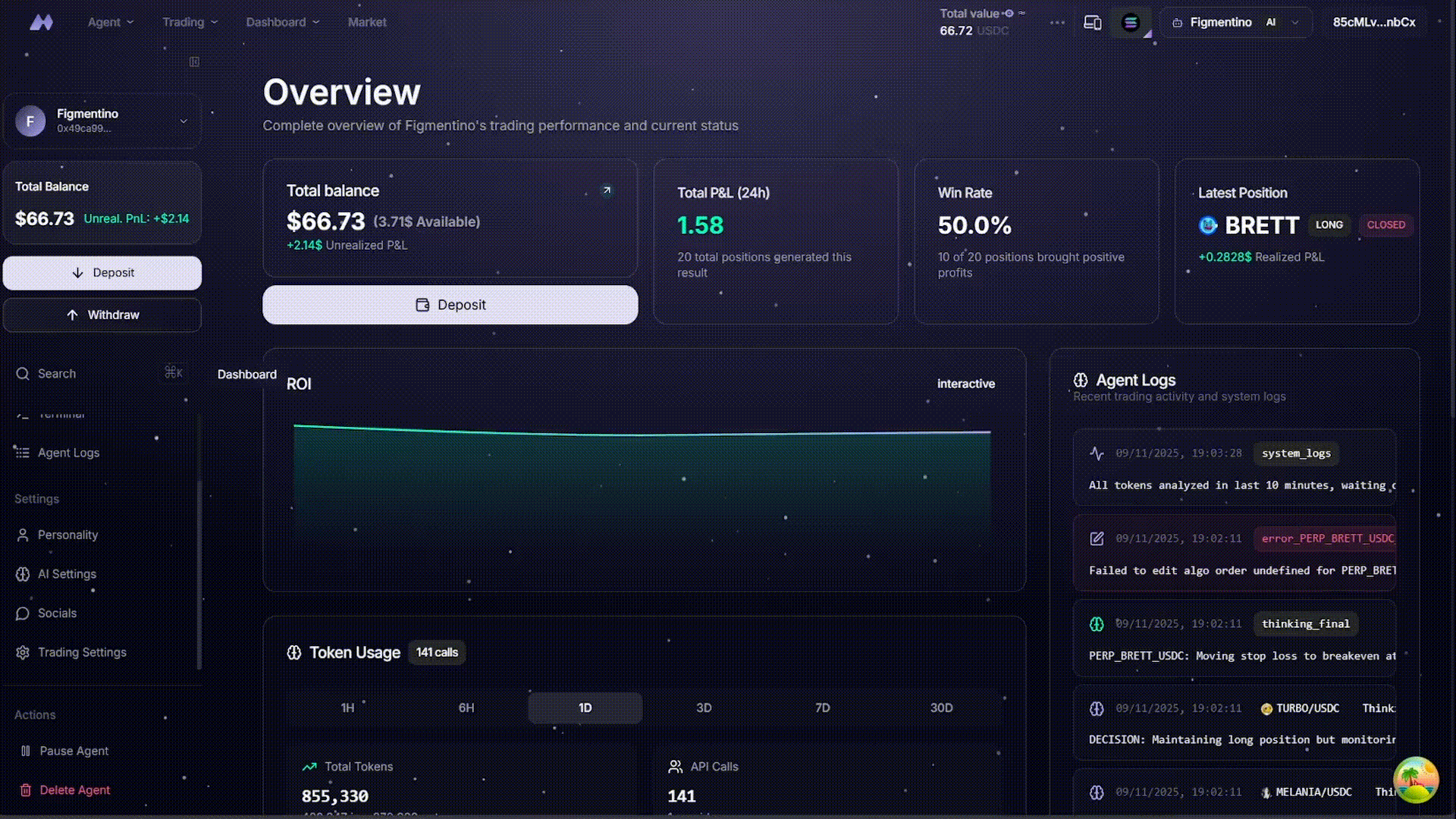Switch Token Usage to 7D tab
The image size is (1456, 819).
tap(822, 708)
